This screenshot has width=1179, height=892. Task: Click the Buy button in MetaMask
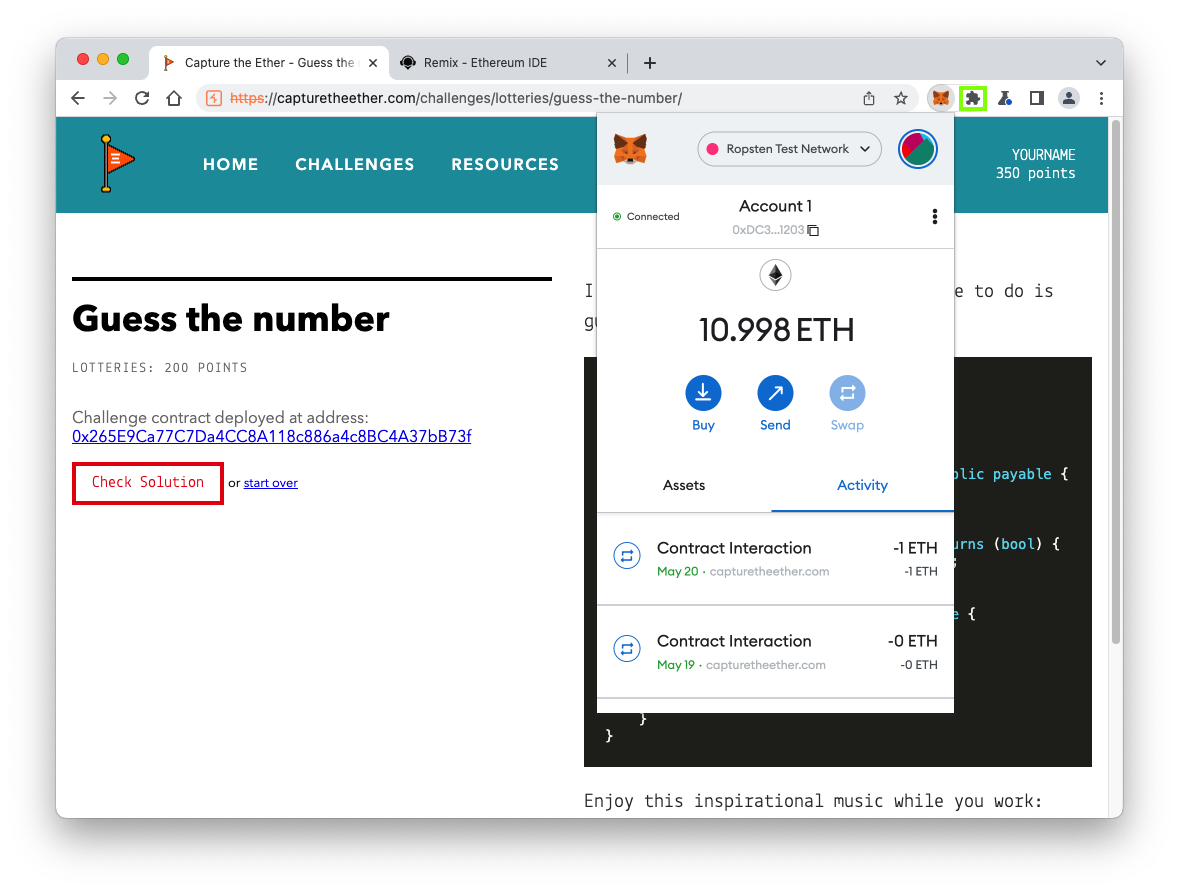point(703,404)
